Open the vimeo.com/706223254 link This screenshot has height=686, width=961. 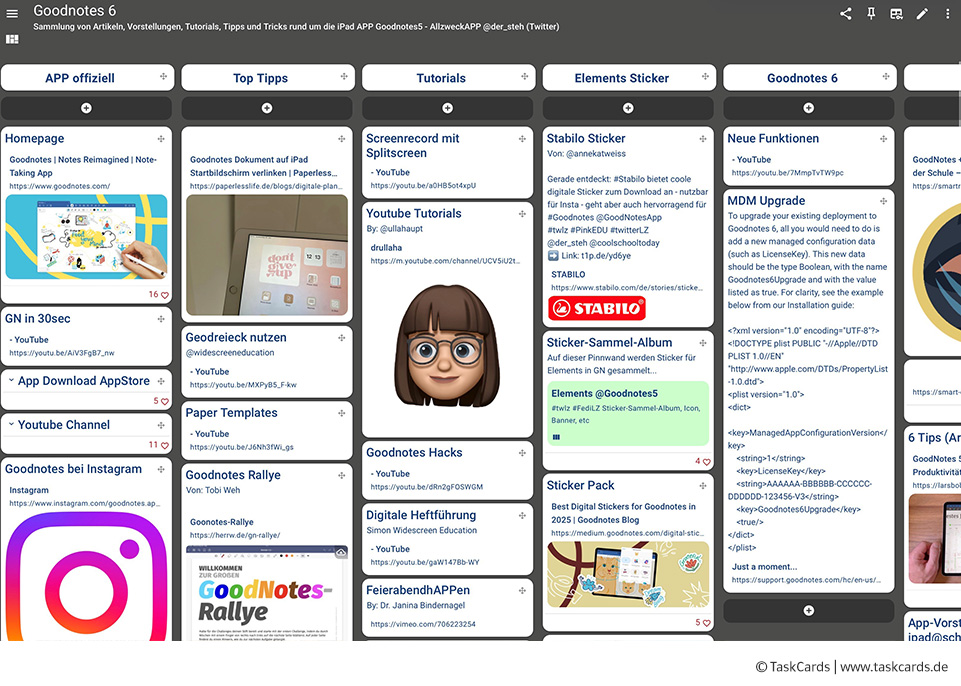point(423,624)
